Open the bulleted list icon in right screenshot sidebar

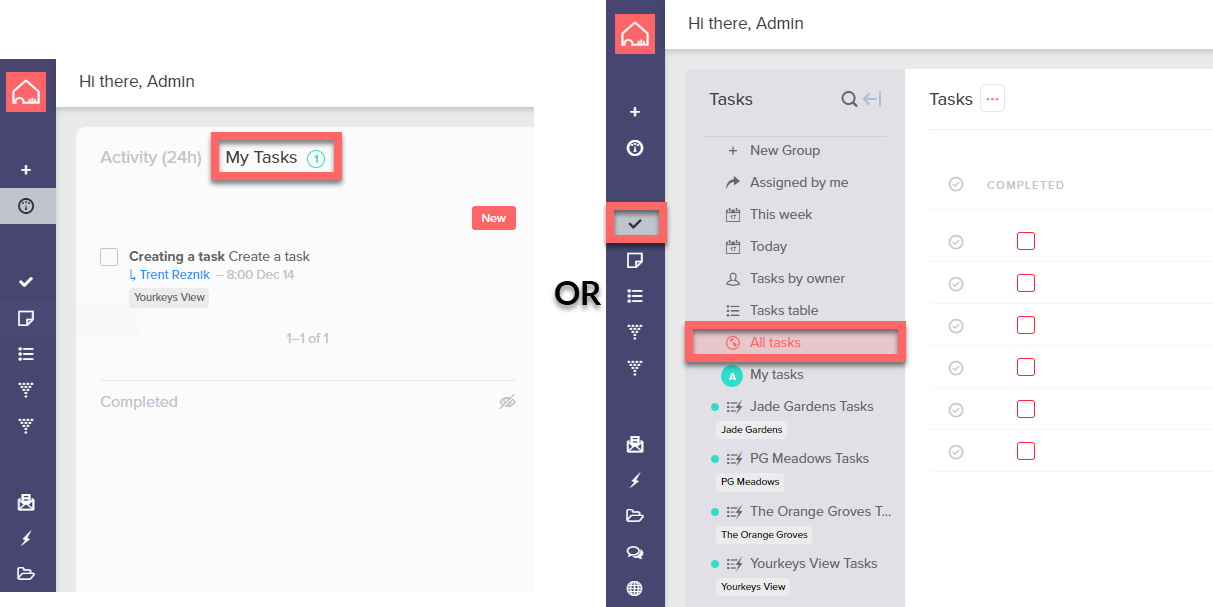tap(634, 296)
